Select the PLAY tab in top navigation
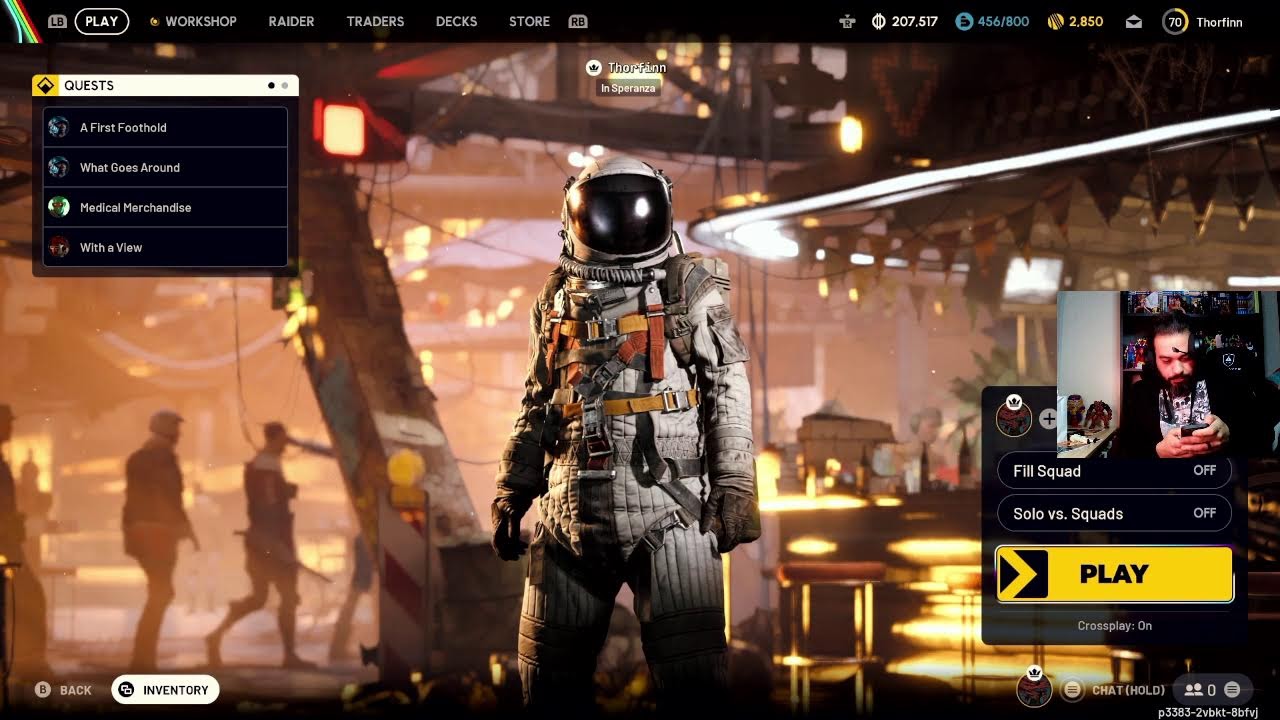This screenshot has height=720, width=1280. tap(102, 21)
